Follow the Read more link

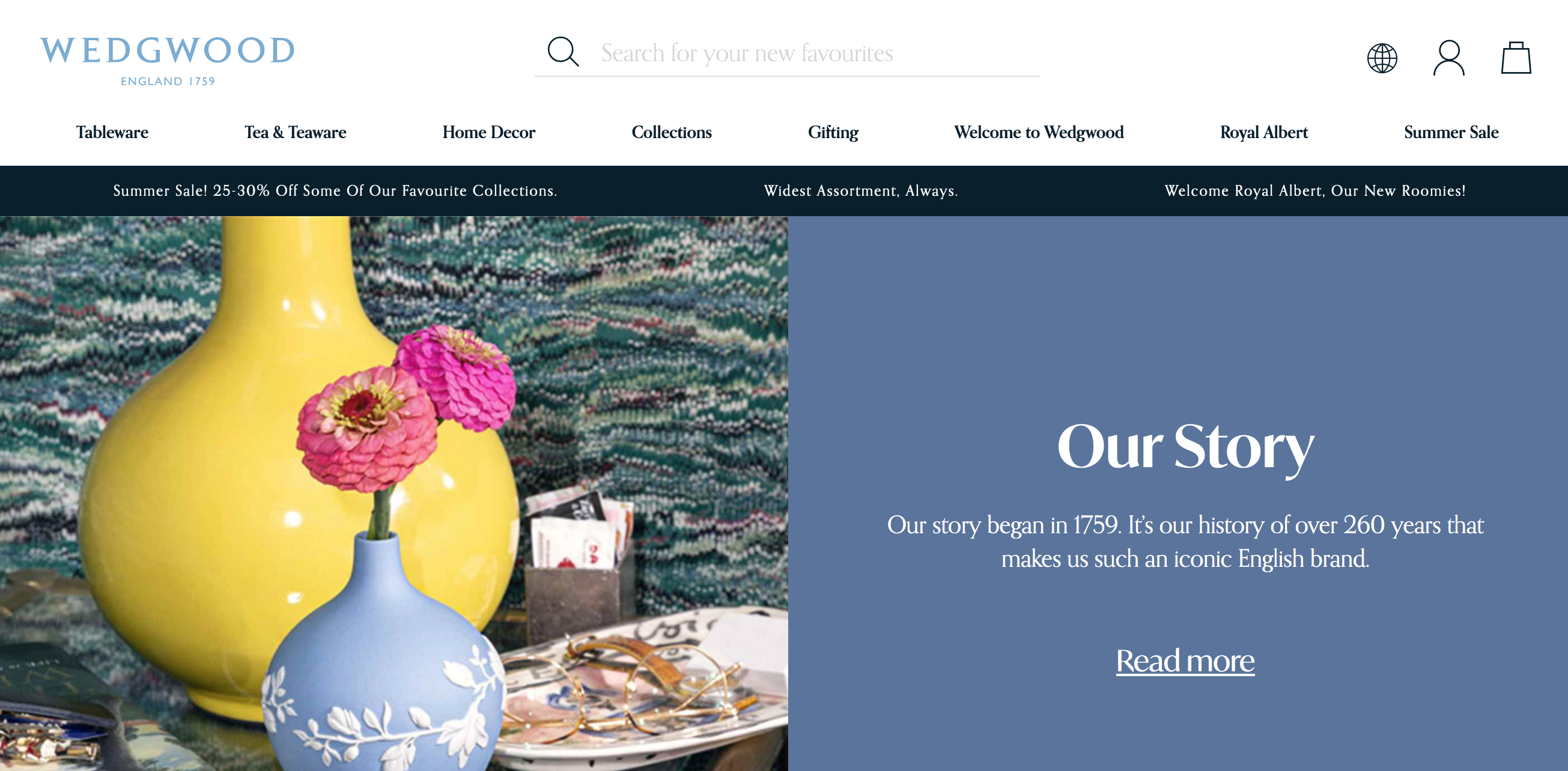point(1185,661)
